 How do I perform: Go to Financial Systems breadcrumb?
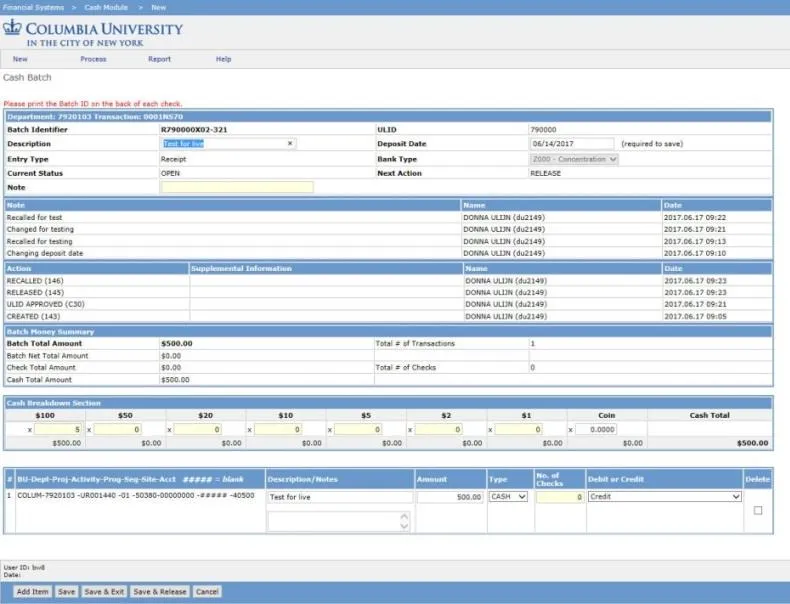tap(33, 7)
